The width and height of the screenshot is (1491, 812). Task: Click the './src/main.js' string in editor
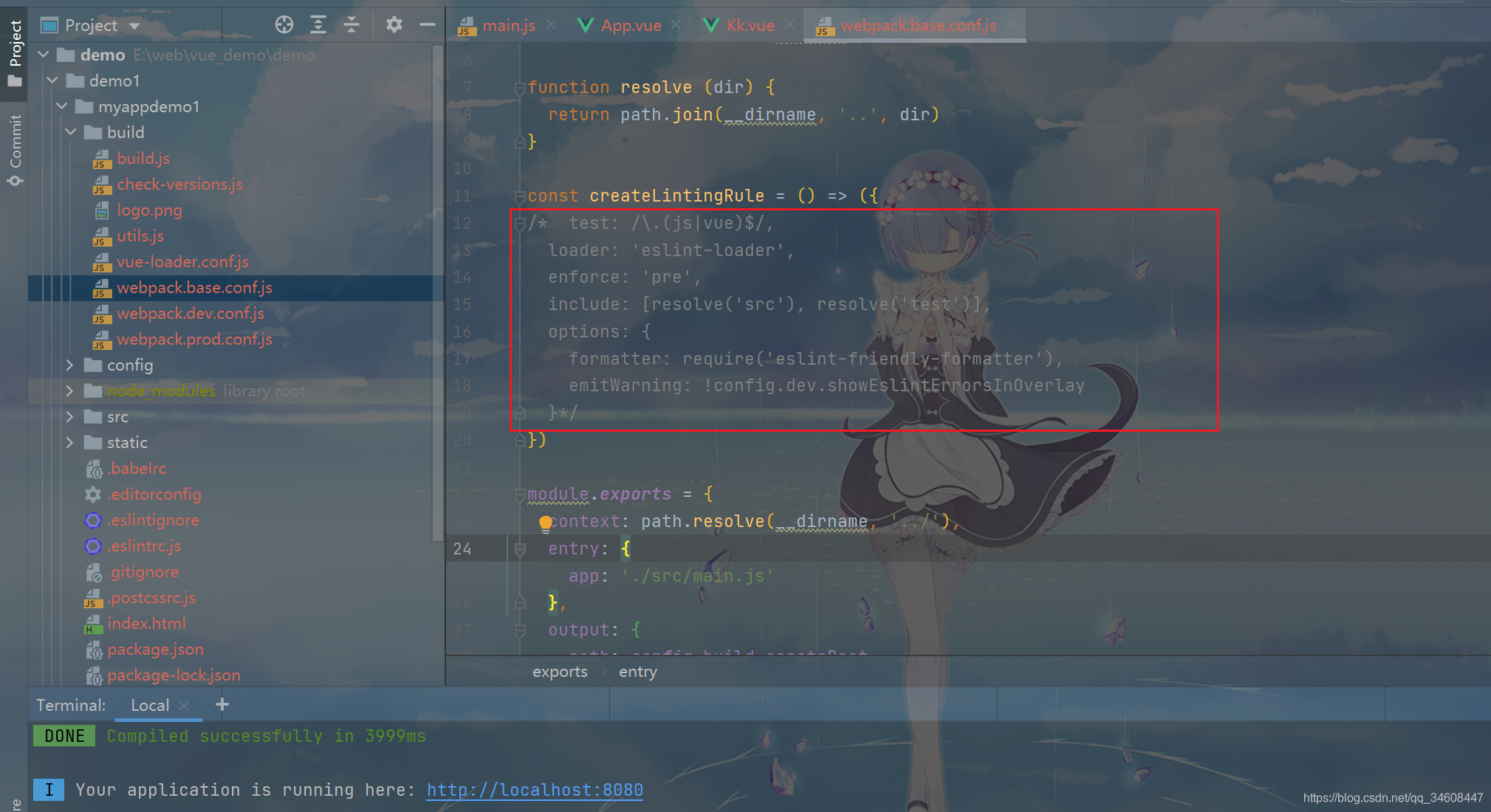(696, 576)
